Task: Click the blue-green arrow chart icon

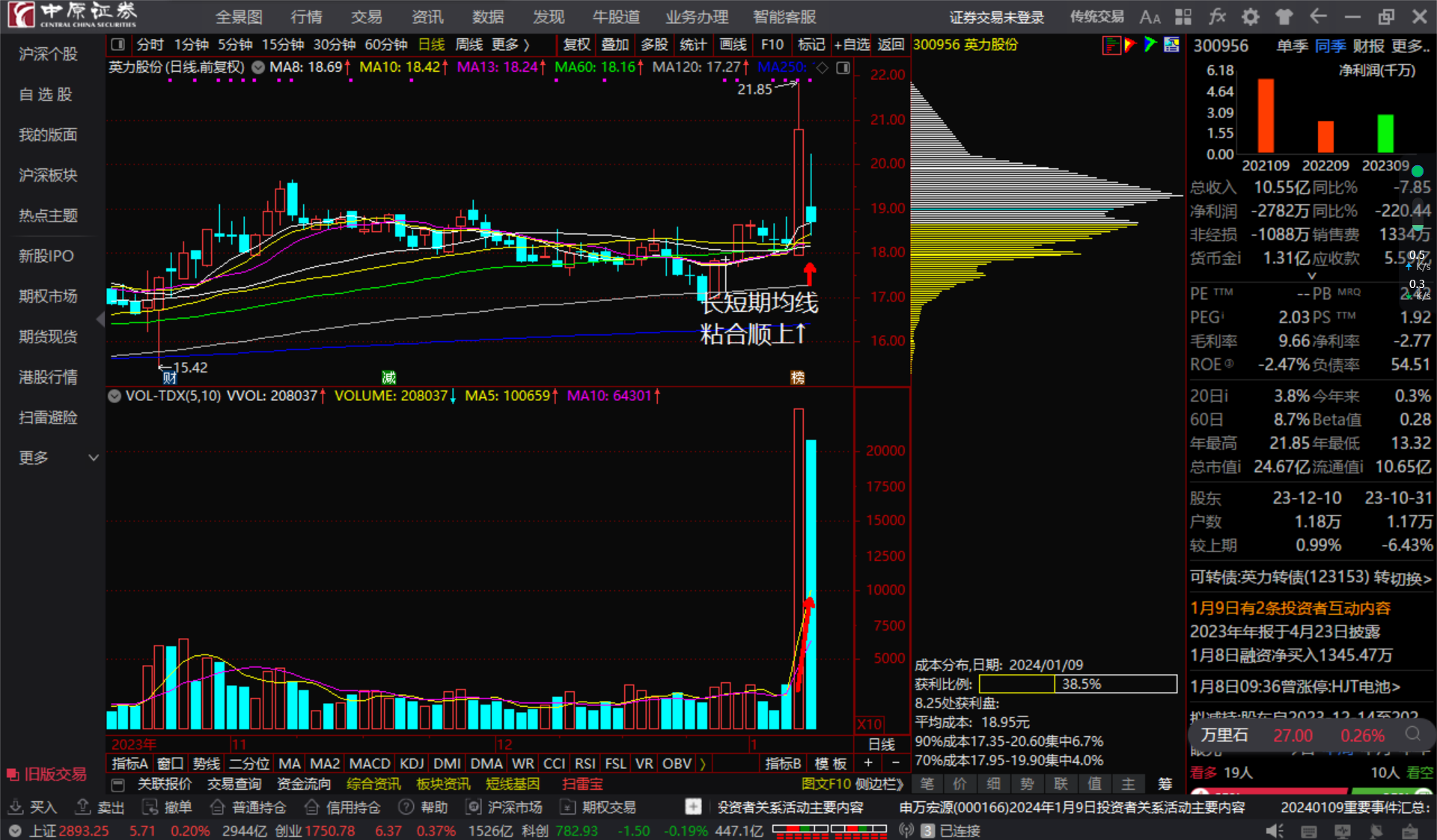Action: [x=1150, y=45]
